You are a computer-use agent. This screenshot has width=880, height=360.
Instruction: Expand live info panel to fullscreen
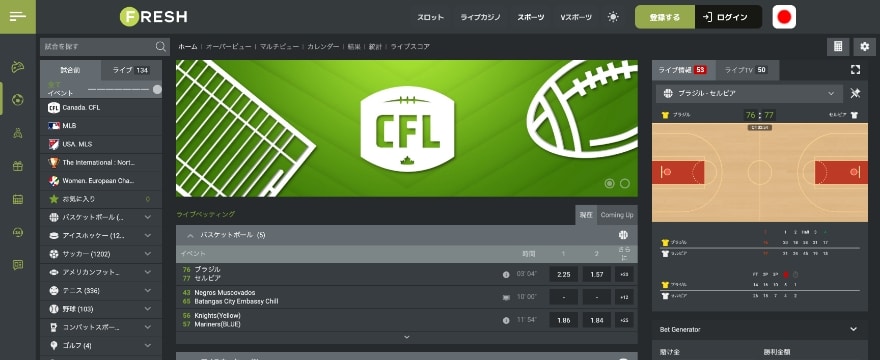coord(855,70)
